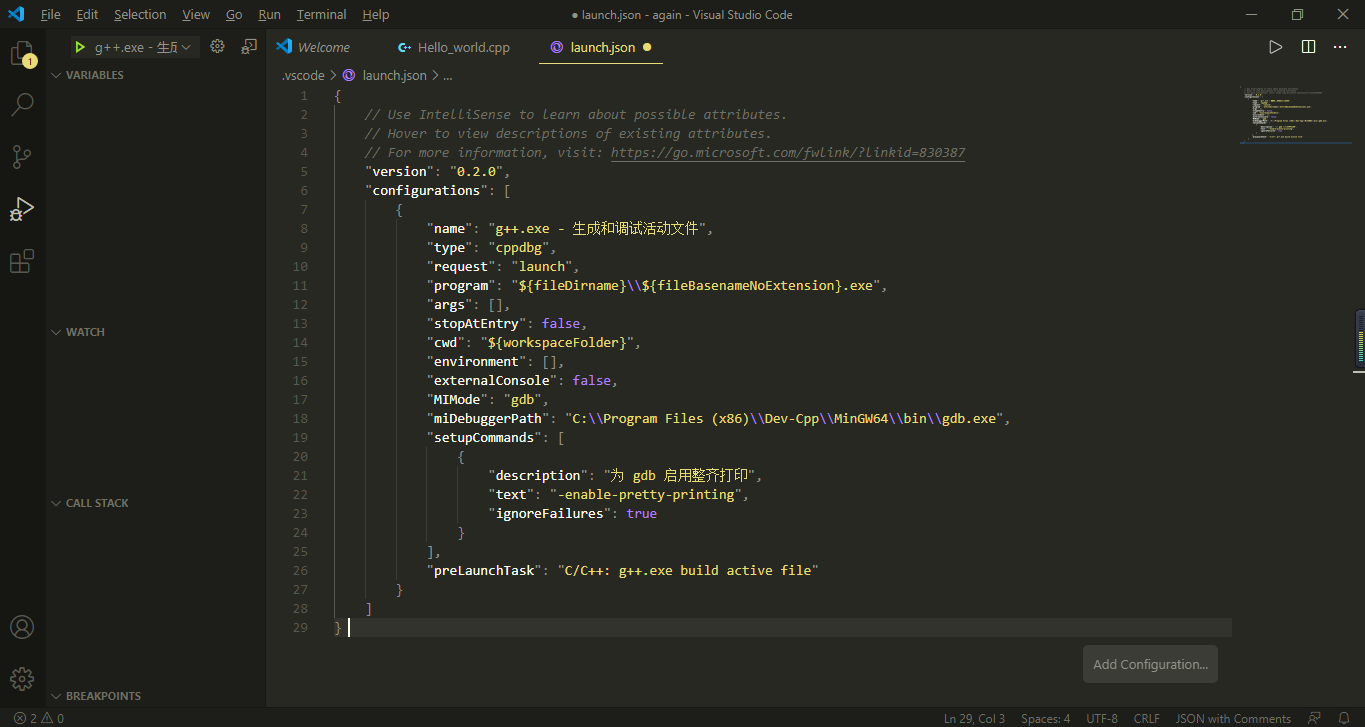Change encoding via UTF-8 indicator
1365x727 pixels.
tap(1102, 718)
